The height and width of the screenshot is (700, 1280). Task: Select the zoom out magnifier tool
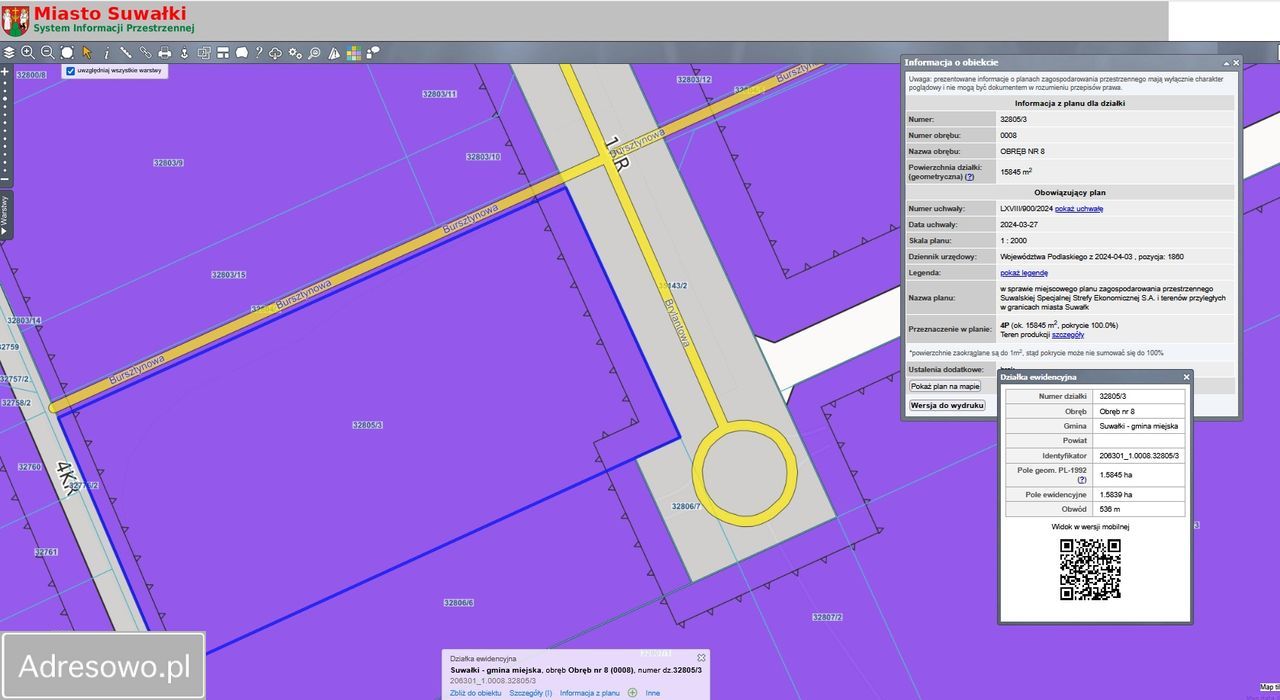47,53
